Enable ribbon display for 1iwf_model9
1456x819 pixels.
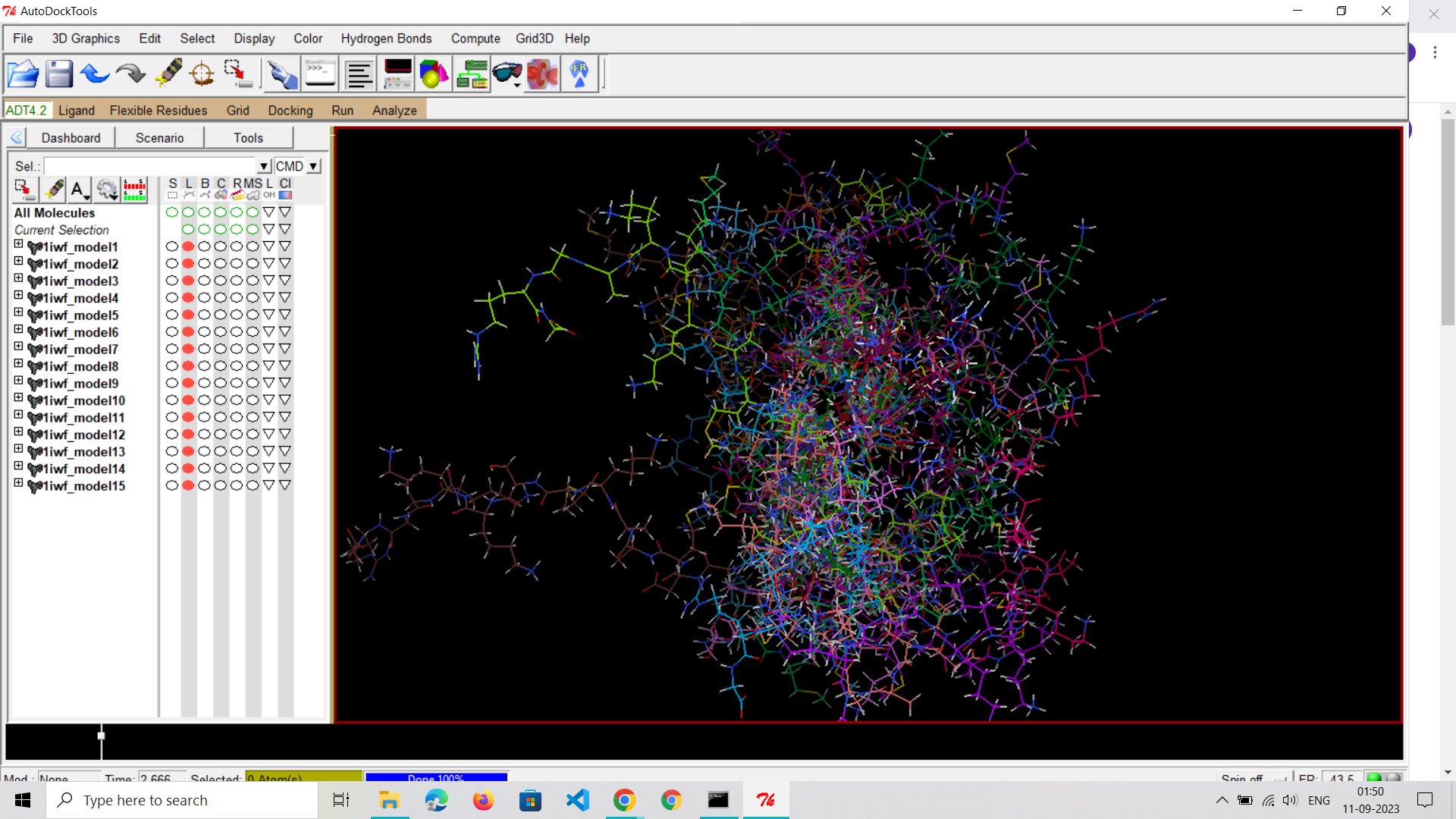click(237, 383)
